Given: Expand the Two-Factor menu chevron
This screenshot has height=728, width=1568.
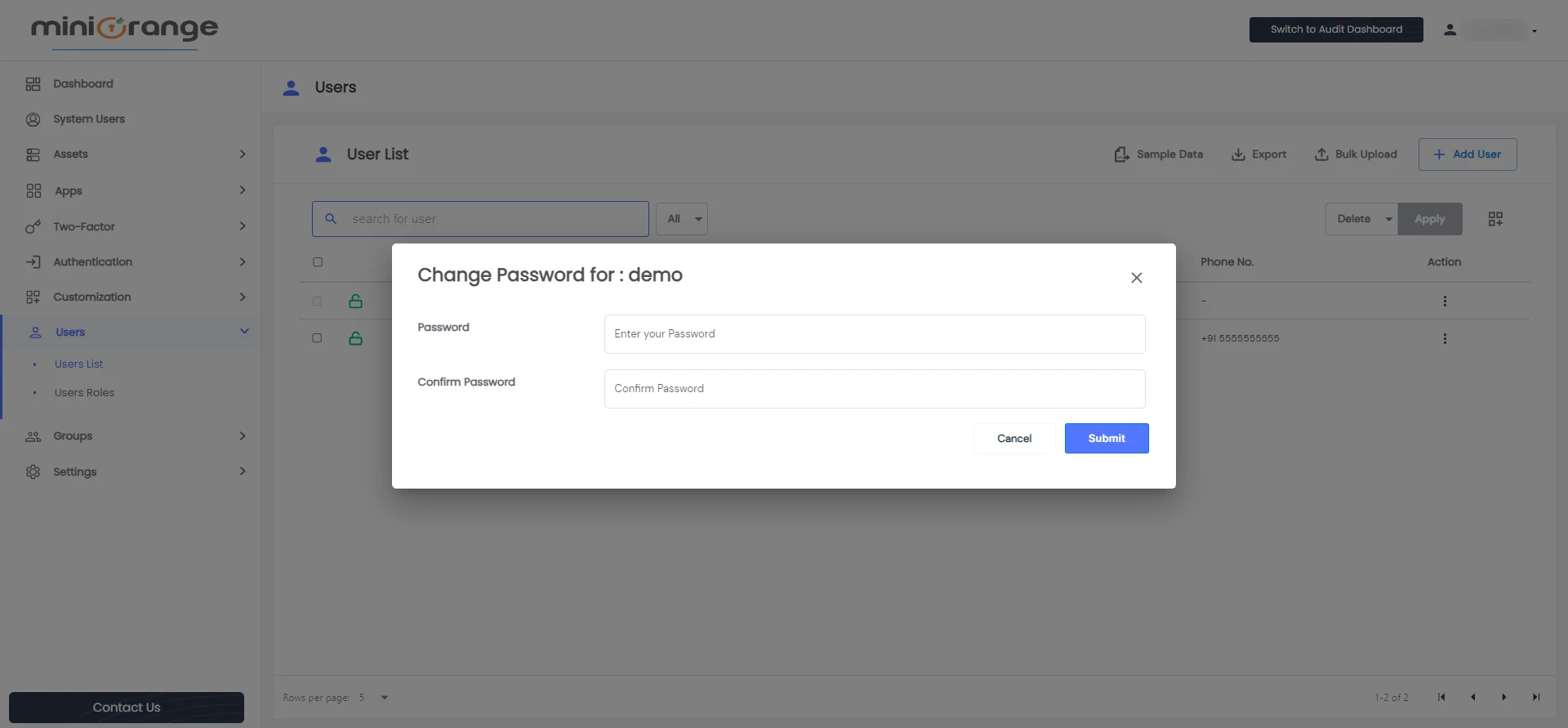Looking at the screenshot, I should 243,226.
